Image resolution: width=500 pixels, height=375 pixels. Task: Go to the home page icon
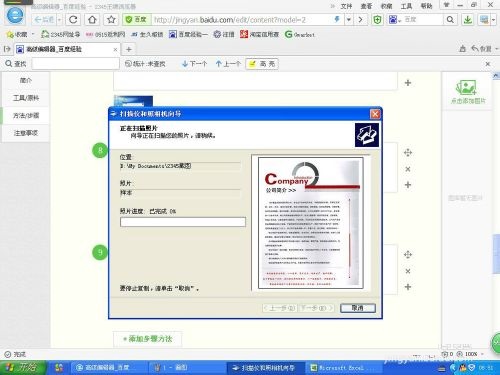pyautogui.click(x=92, y=20)
